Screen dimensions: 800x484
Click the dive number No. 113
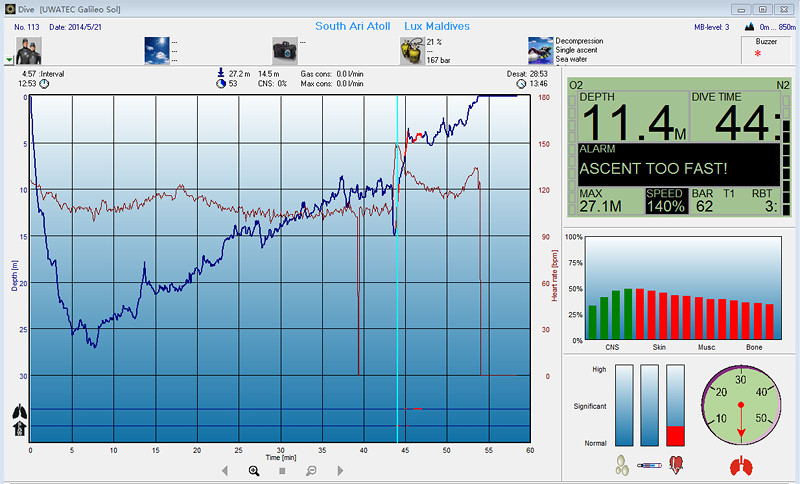click(x=27, y=27)
